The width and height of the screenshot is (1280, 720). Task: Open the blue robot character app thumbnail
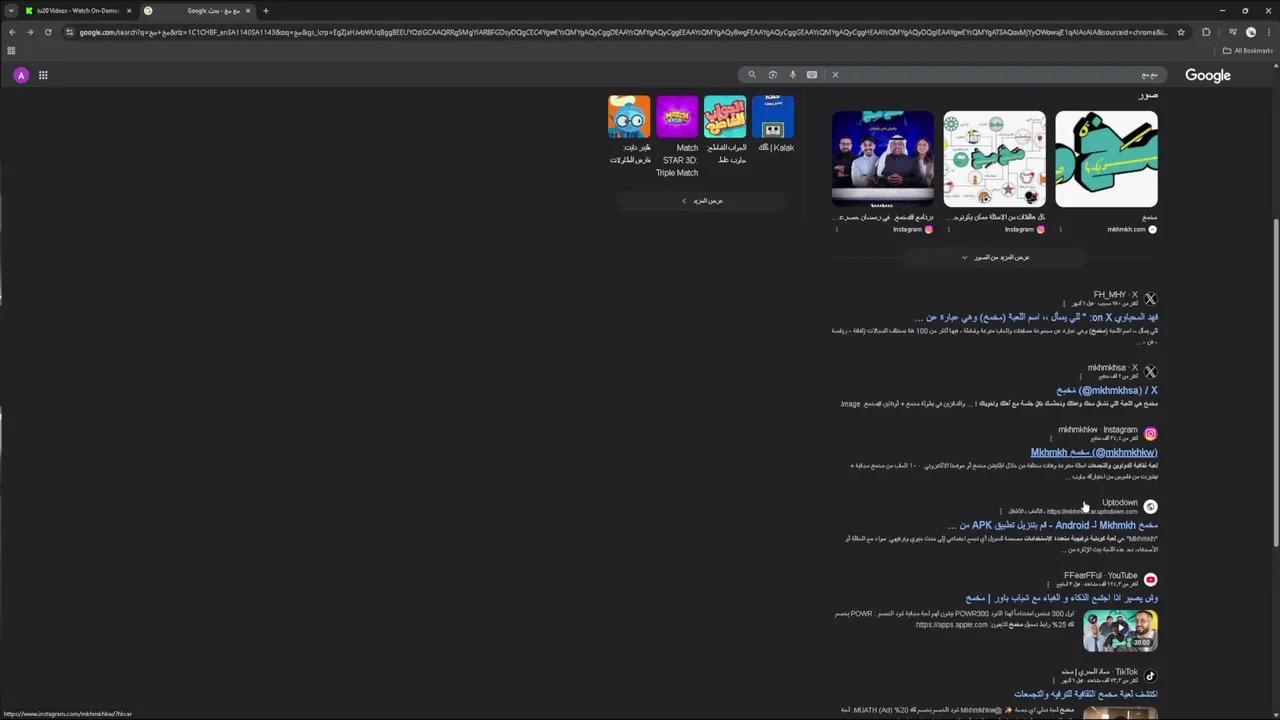629,117
